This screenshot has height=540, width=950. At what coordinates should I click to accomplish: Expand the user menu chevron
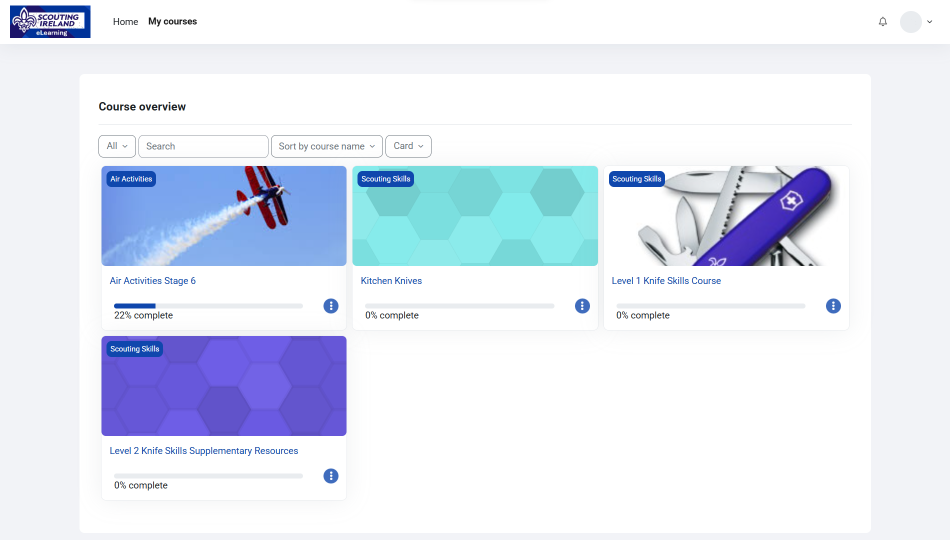(930, 22)
